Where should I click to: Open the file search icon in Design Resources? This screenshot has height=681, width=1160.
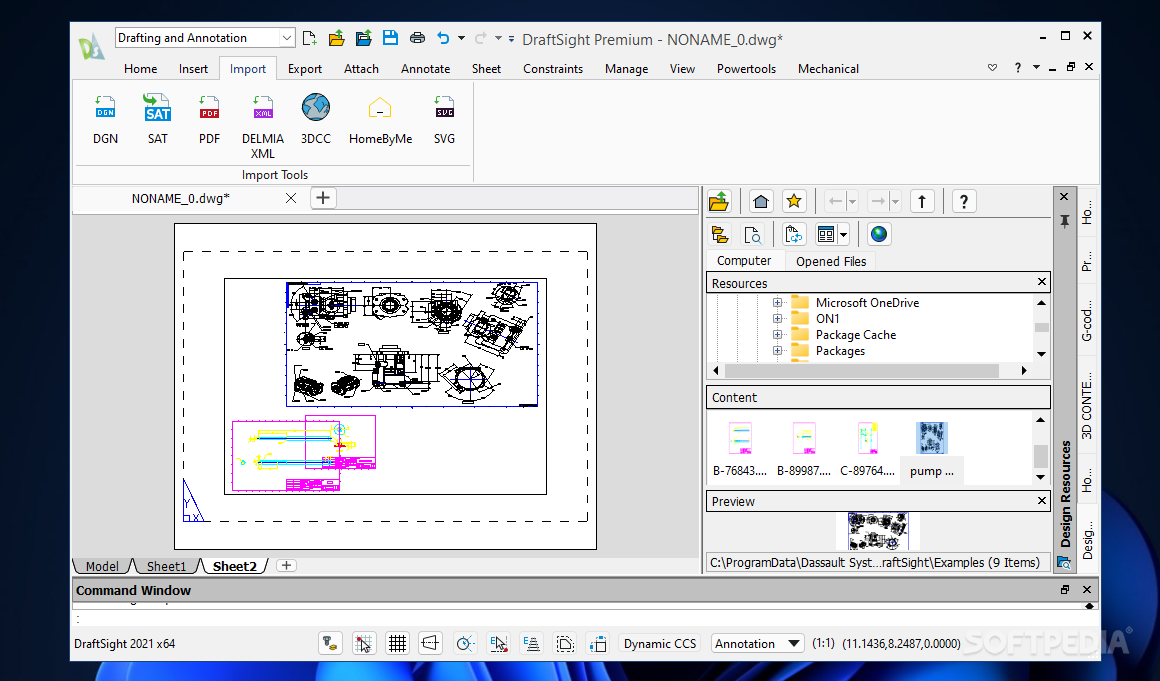tap(752, 234)
